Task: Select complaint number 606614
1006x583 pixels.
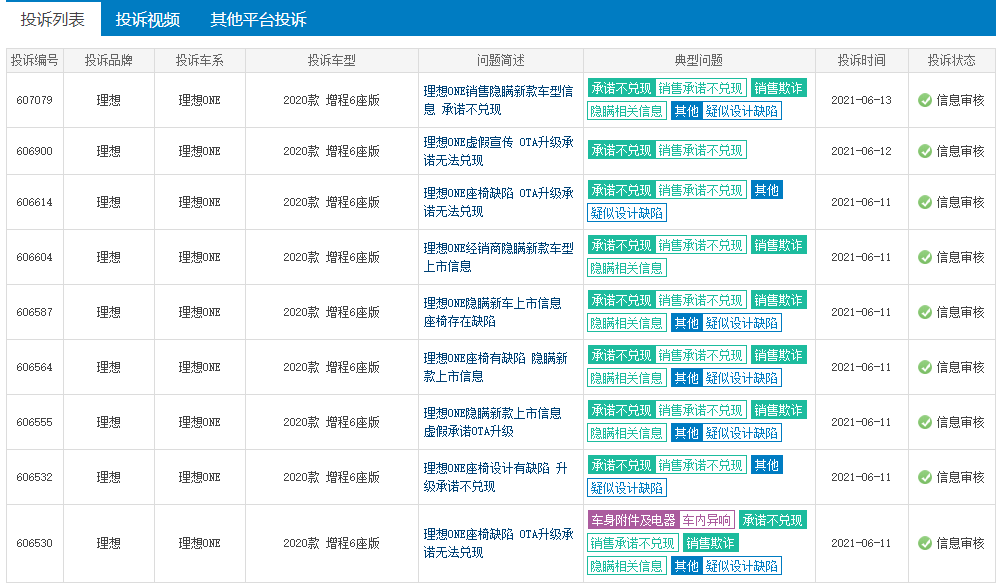Action: 35,203
